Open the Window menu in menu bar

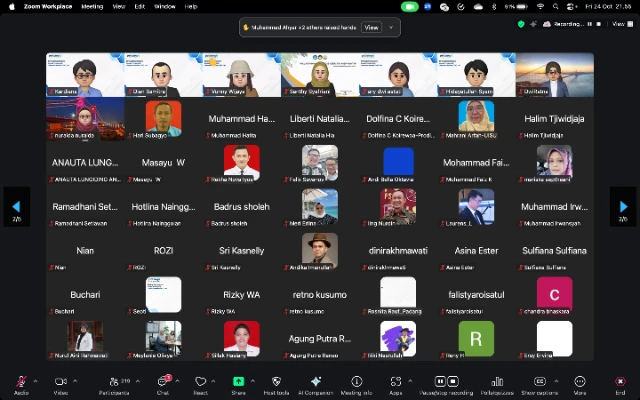click(x=164, y=6)
